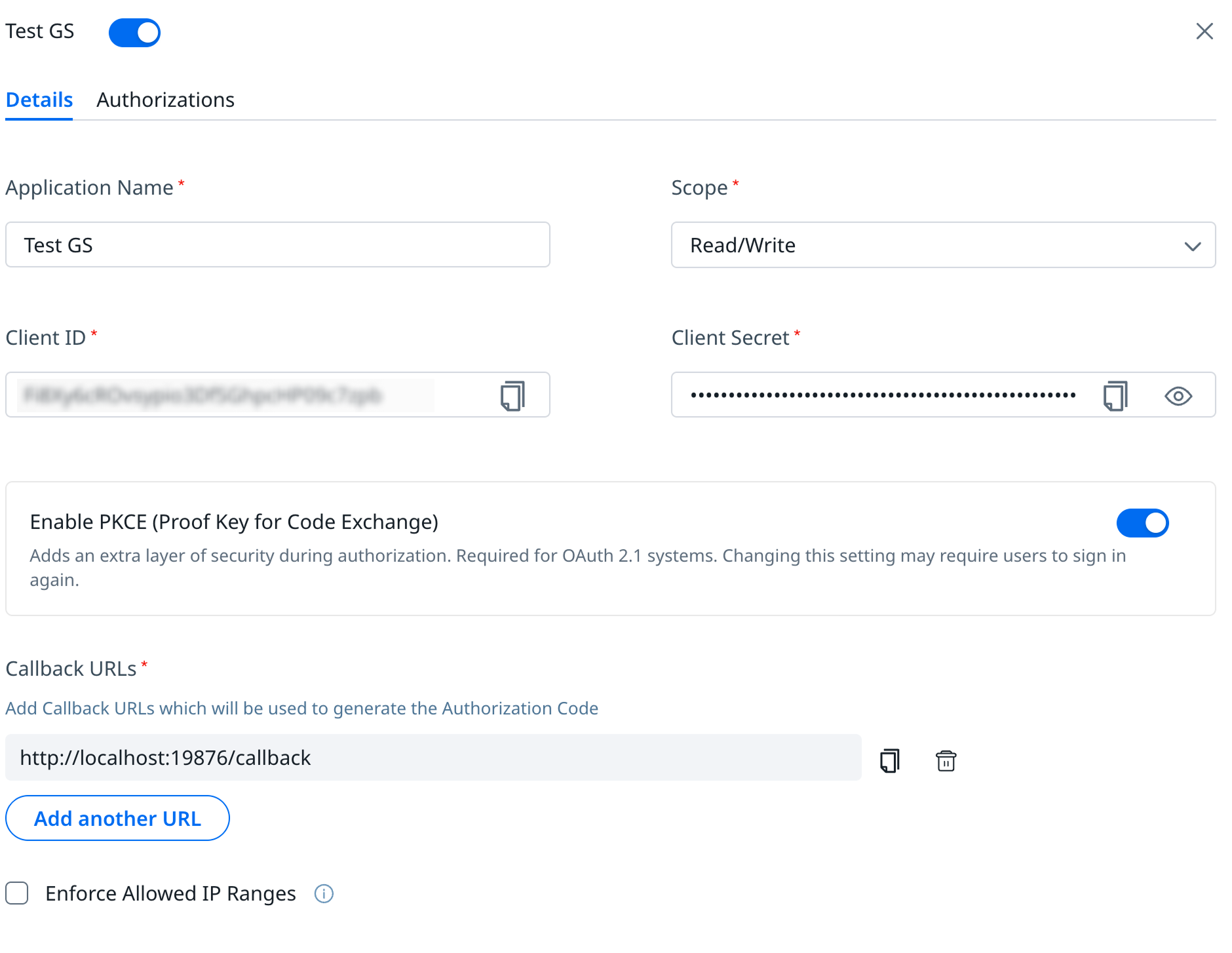Click the Client ID field
This screenshot has height=953, width=1232.
pos(278,395)
